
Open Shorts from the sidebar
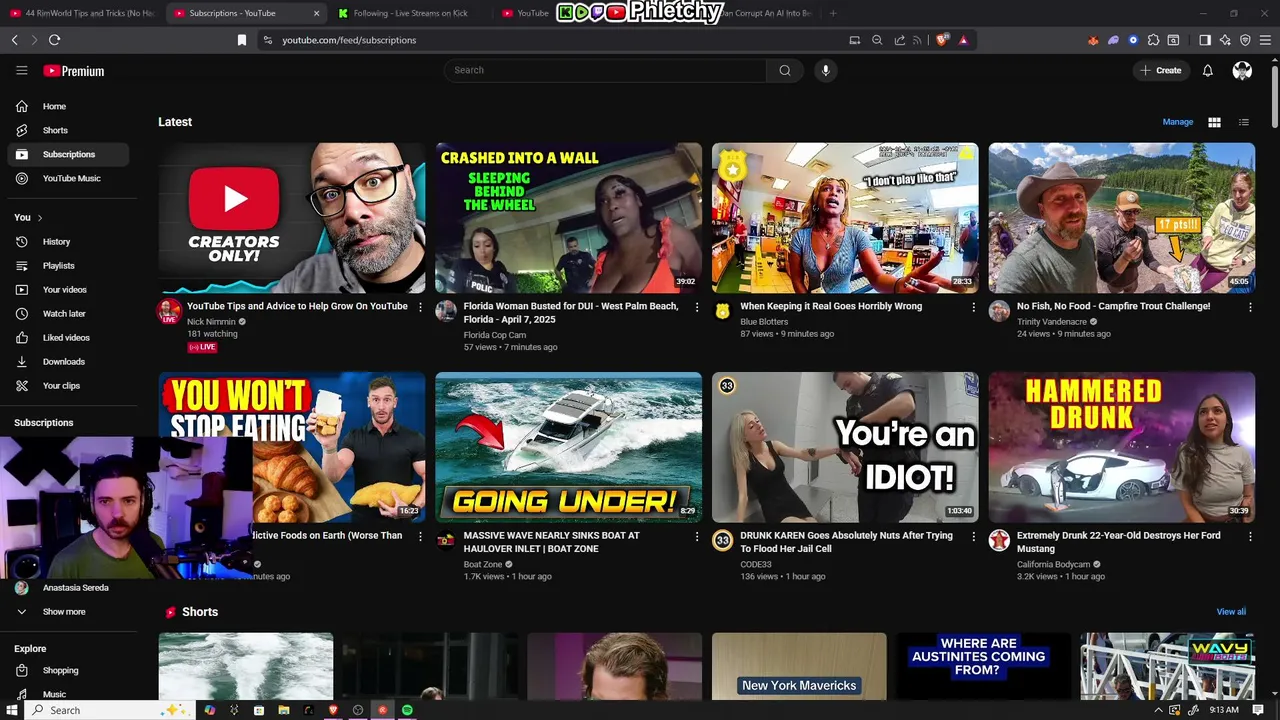point(68,130)
